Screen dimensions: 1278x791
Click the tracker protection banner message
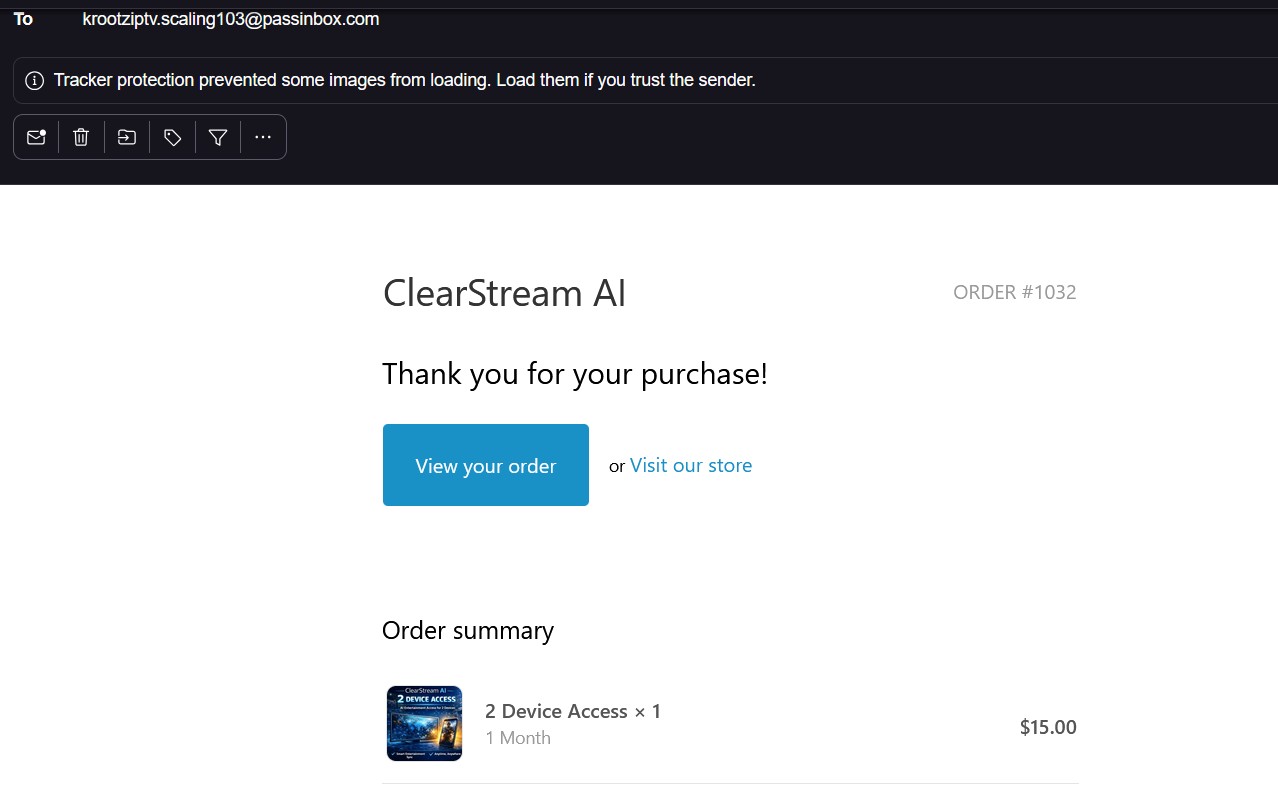(404, 81)
